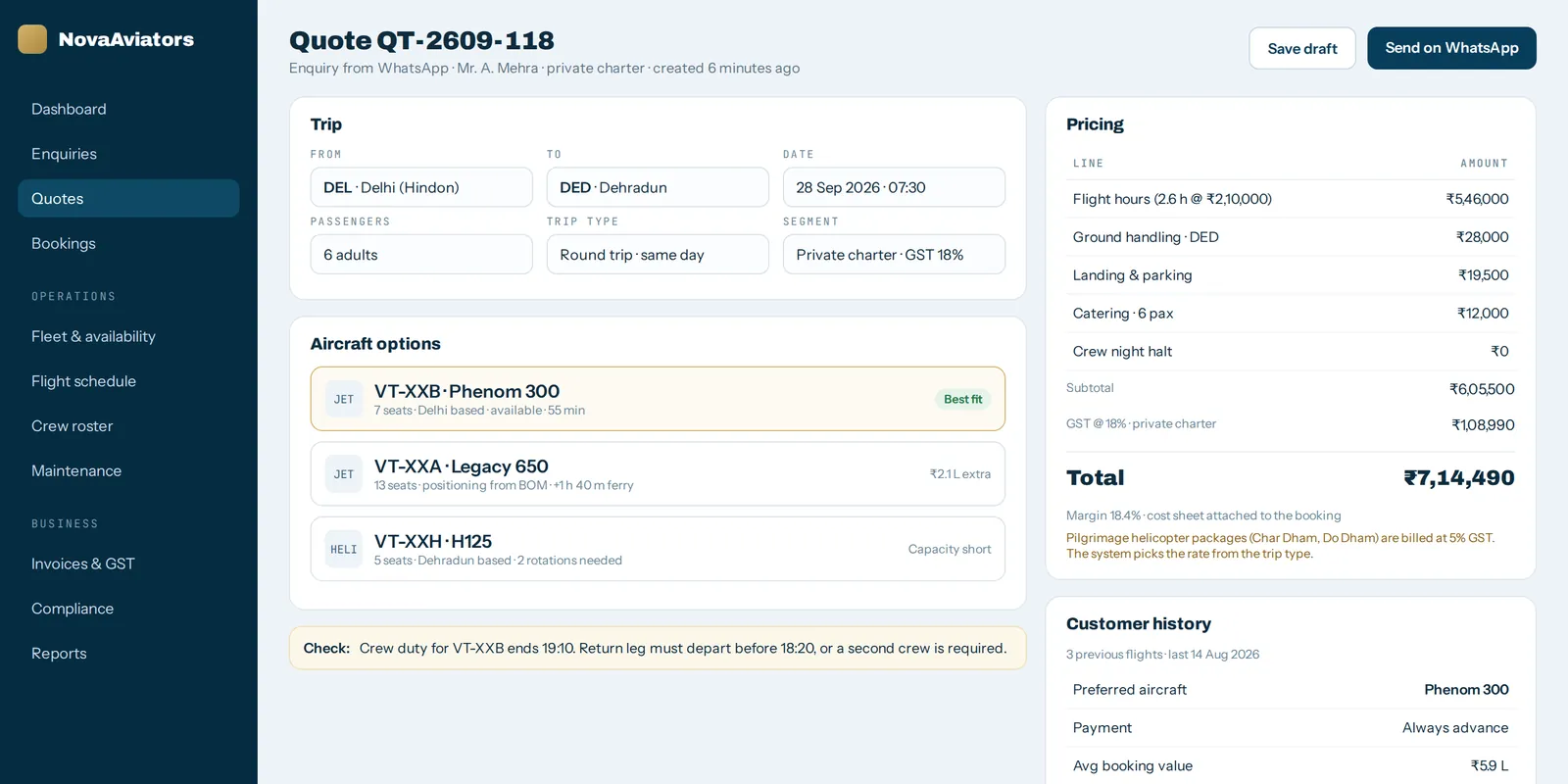Image resolution: width=1568 pixels, height=784 pixels.
Task: Select the JET badge beside VT-XXA Legacy 650
Action: (x=344, y=474)
